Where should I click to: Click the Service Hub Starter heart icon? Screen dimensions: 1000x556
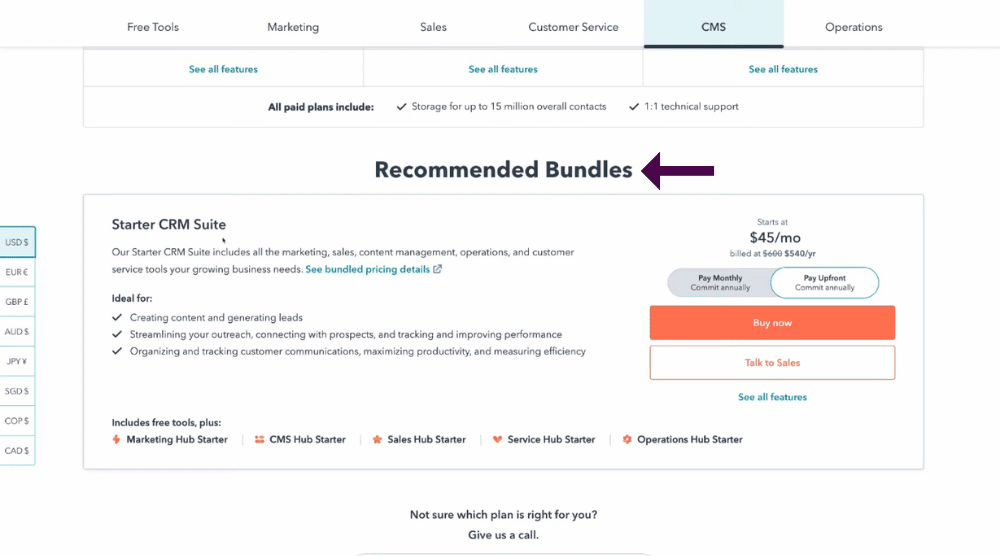click(x=497, y=439)
